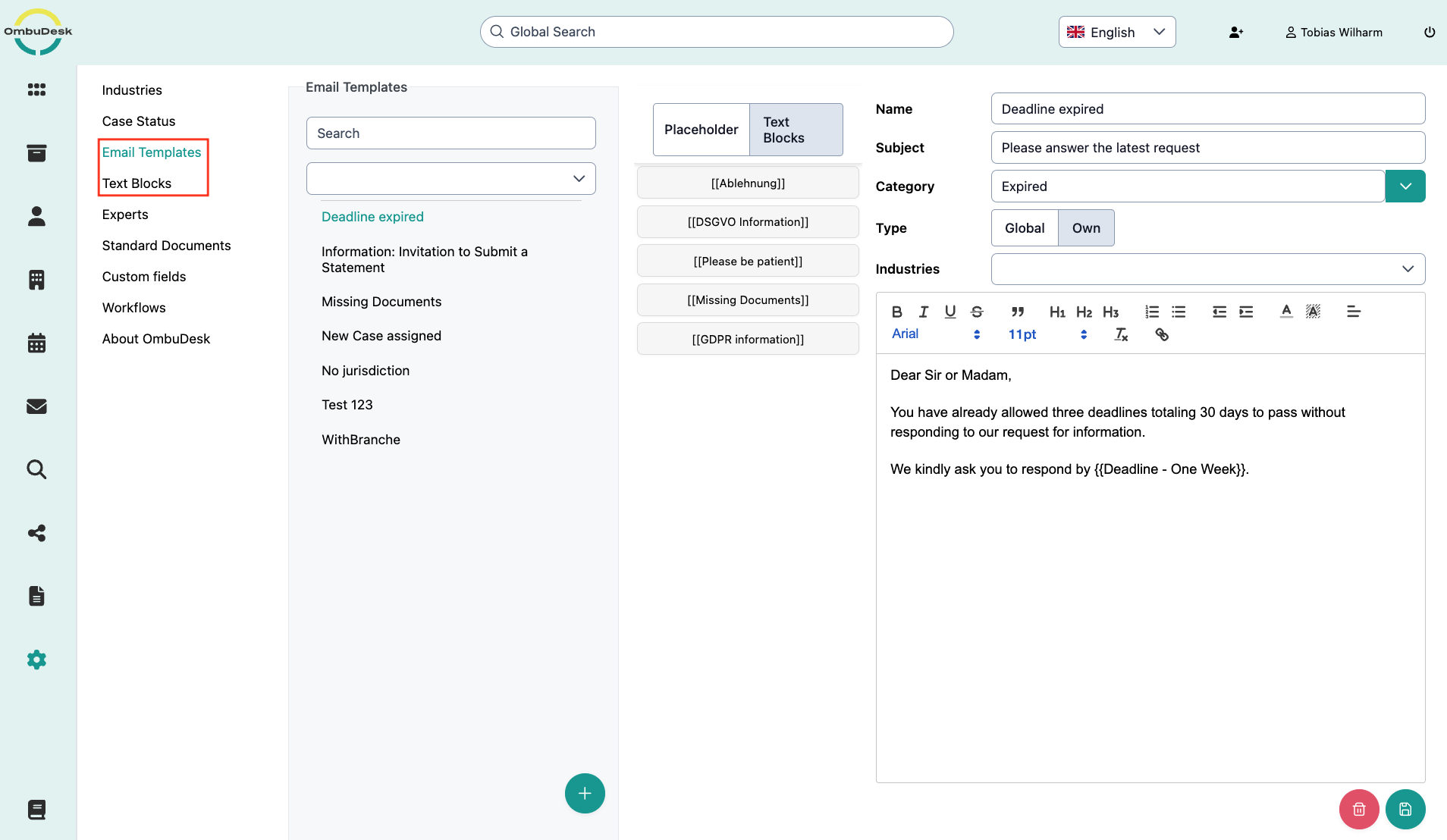The image size is (1447, 840).
Task: Toggle strikethrough formatting in editor
Action: tap(977, 312)
